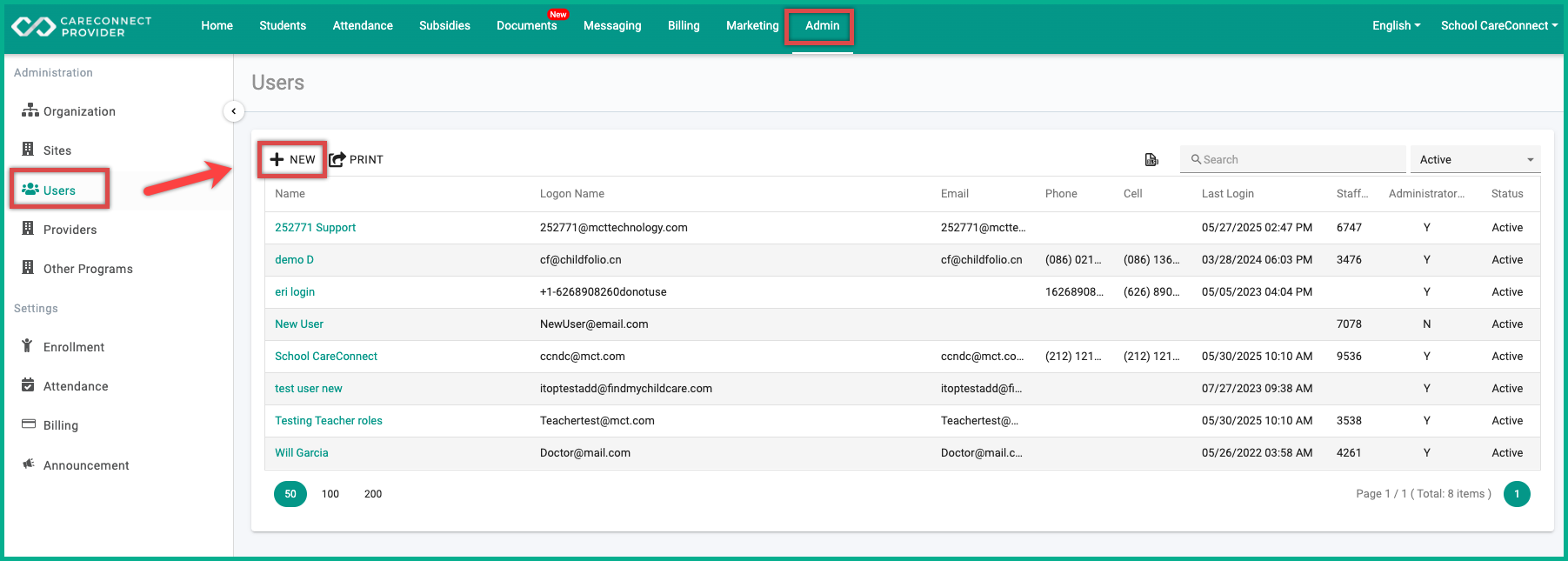Open the Active status filter dropdown
This screenshot has height=561, width=1568.
(x=1475, y=159)
